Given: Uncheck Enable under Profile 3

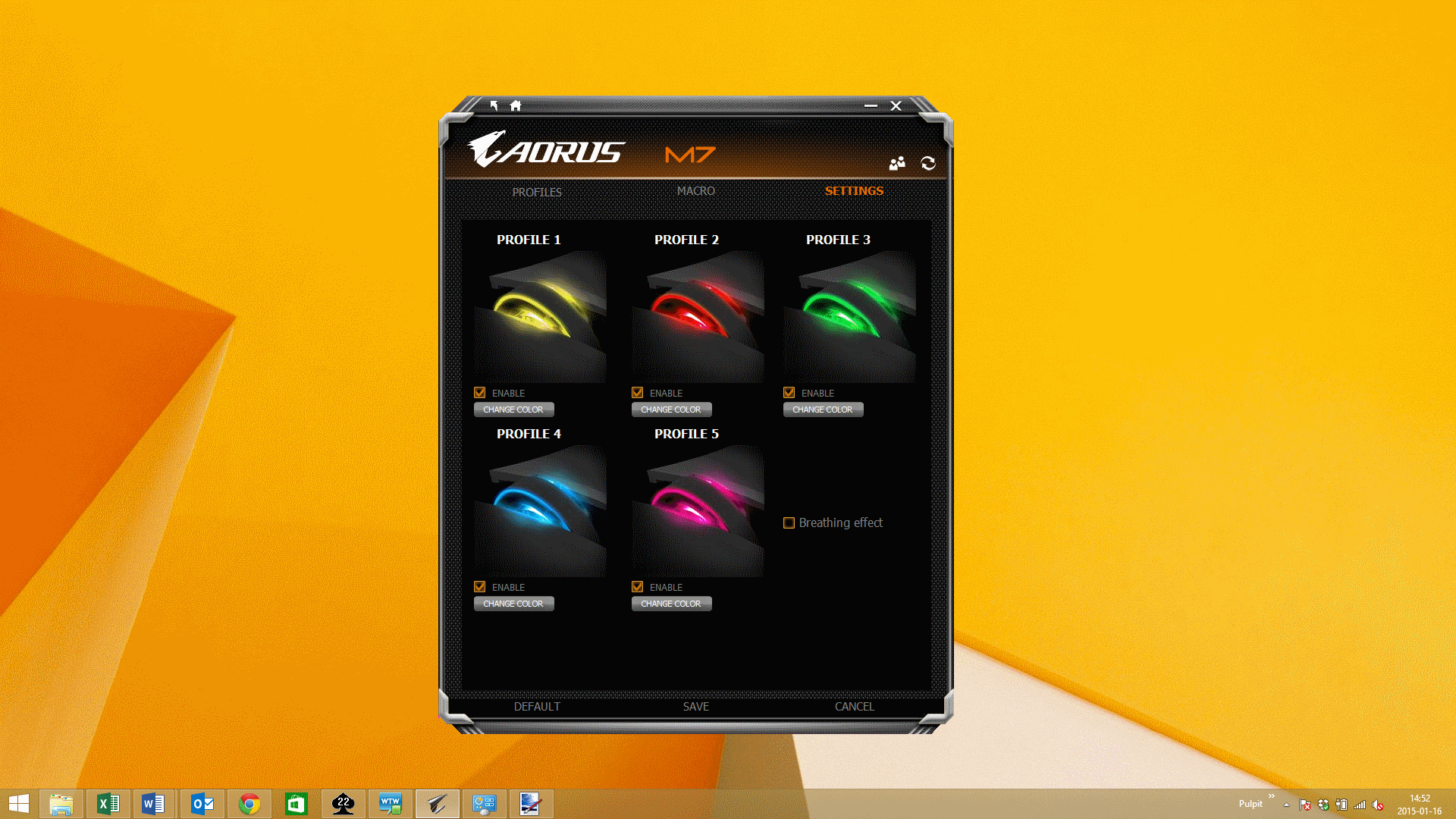Looking at the screenshot, I should 789,393.
